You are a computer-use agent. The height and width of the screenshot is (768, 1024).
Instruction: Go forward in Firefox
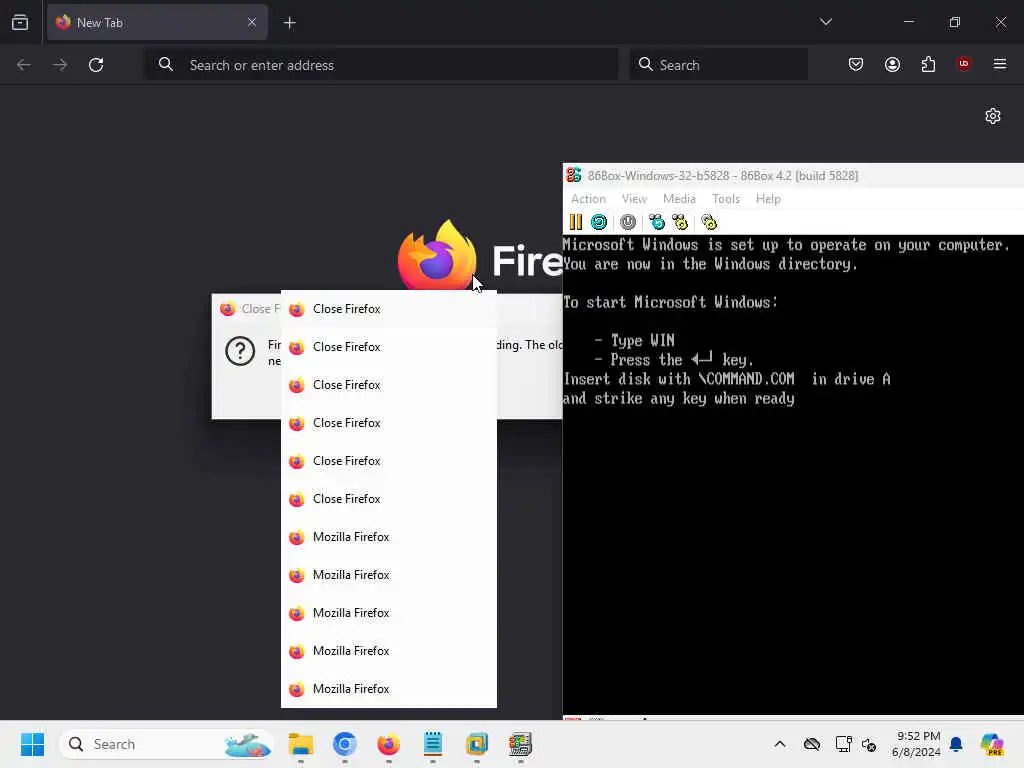click(60, 65)
